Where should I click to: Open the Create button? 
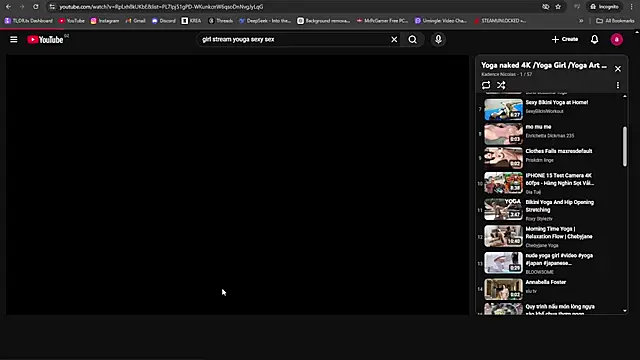point(564,39)
